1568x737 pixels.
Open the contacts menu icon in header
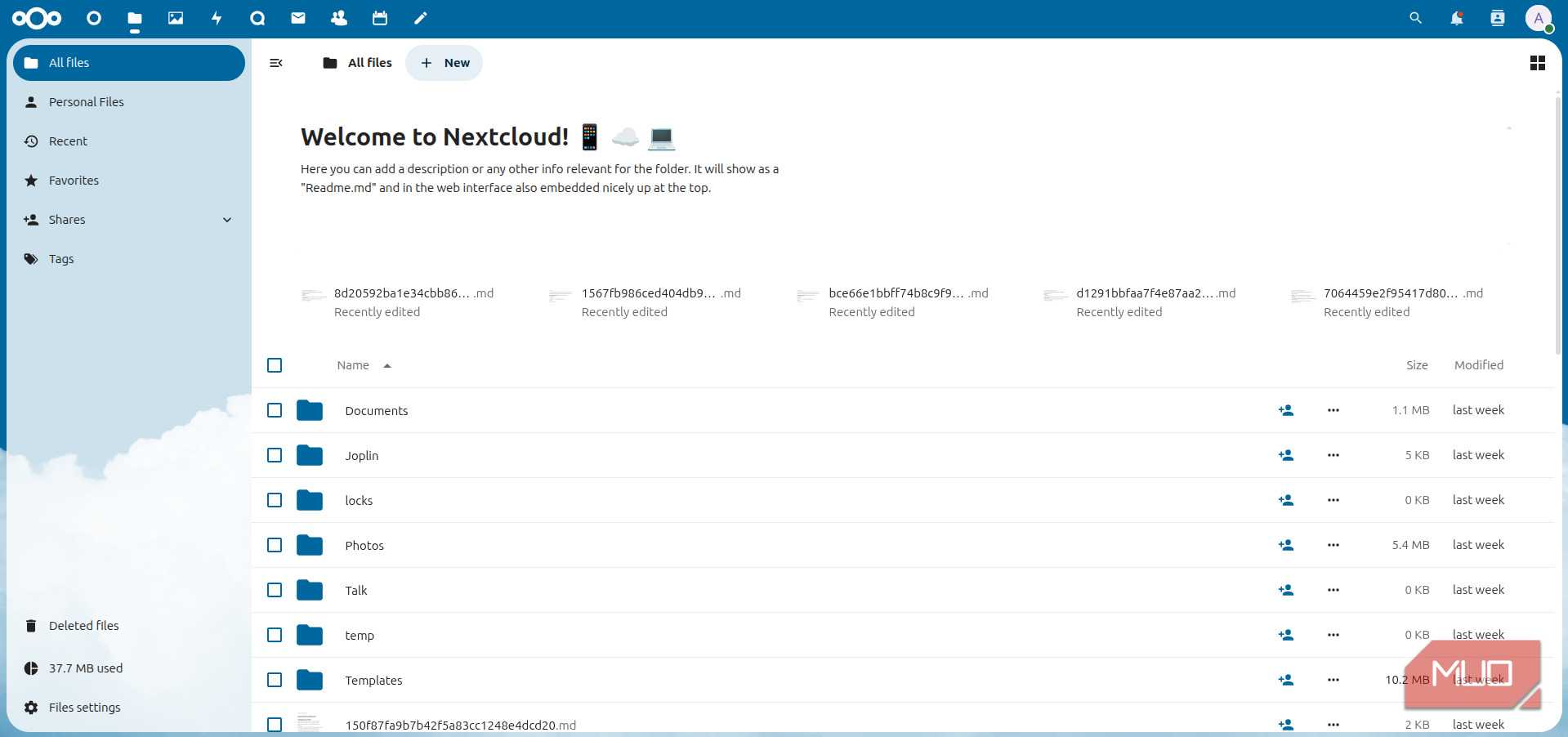(x=1498, y=18)
